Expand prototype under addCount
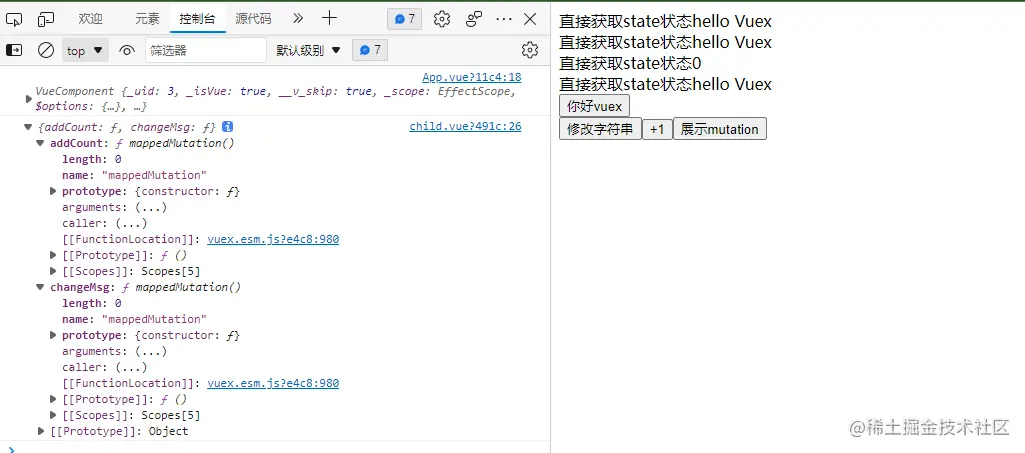The image size is (1025, 453). pyautogui.click(x=54, y=192)
